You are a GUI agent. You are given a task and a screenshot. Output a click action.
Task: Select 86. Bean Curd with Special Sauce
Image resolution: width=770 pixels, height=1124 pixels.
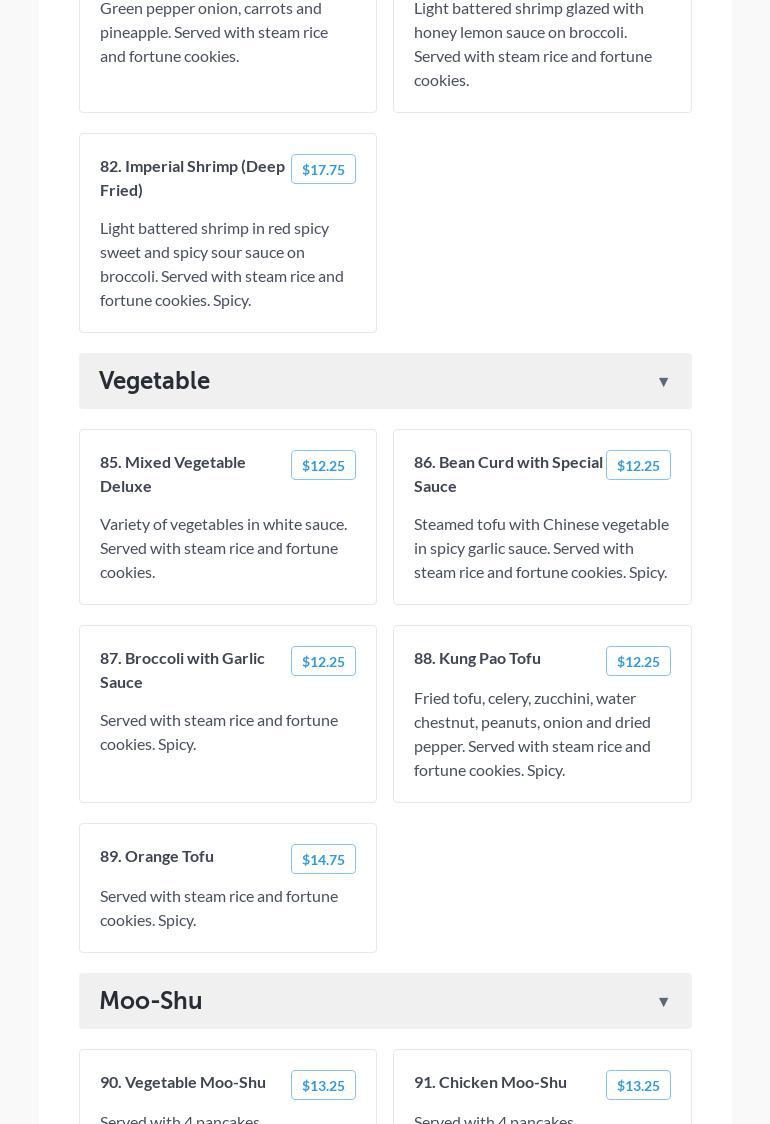coord(508,474)
